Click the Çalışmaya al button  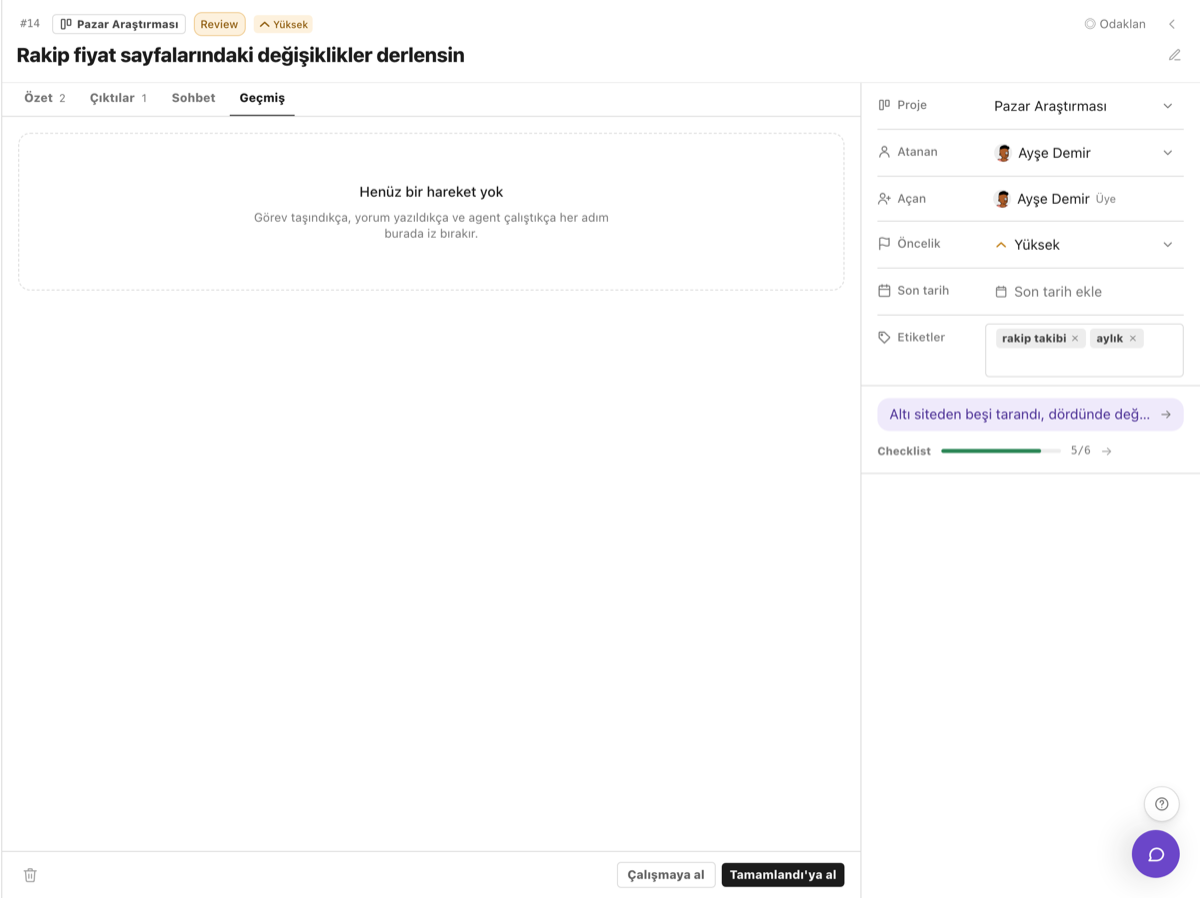click(666, 875)
